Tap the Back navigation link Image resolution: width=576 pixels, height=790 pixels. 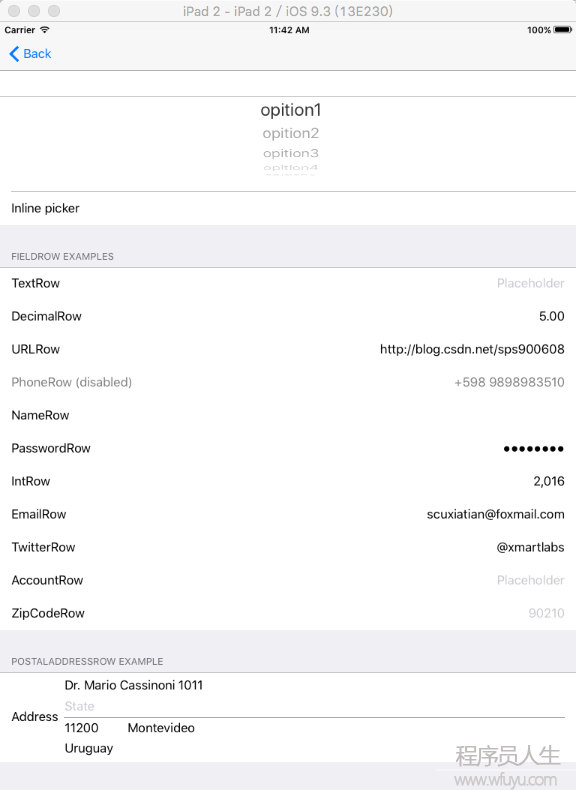[x=30, y=54]
